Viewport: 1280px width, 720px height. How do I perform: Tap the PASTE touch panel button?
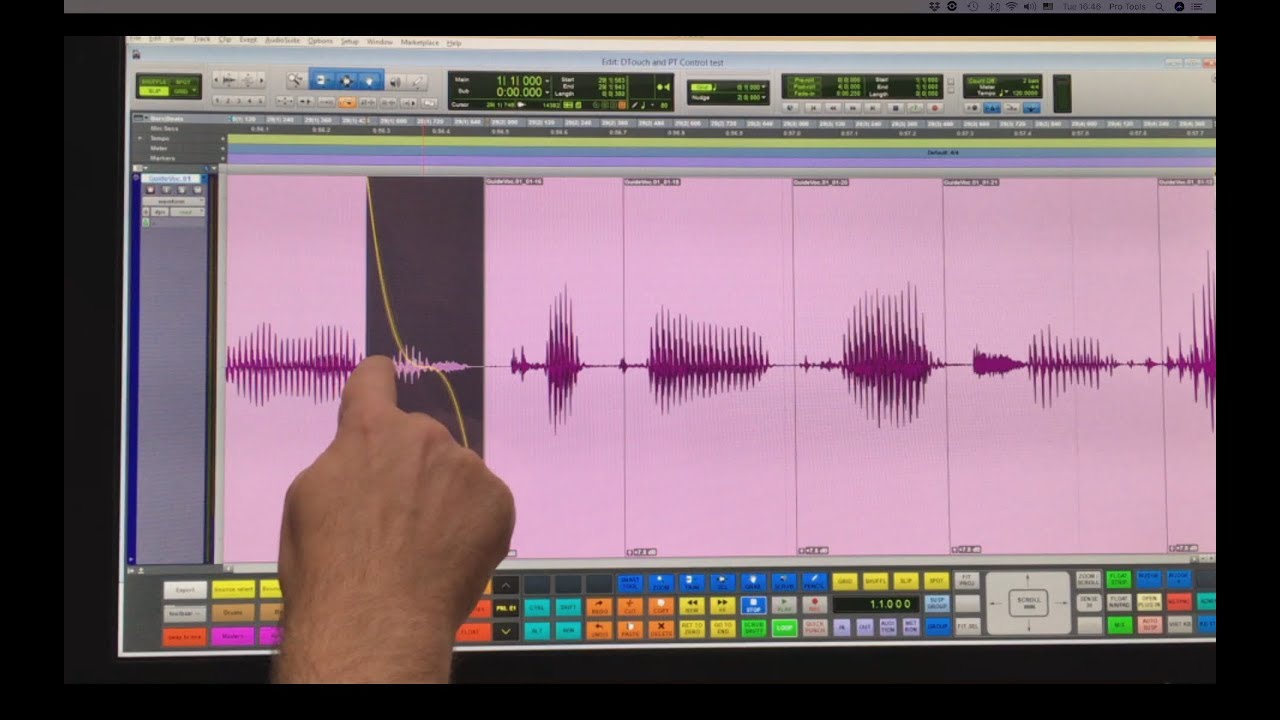[x=630, y=629]
